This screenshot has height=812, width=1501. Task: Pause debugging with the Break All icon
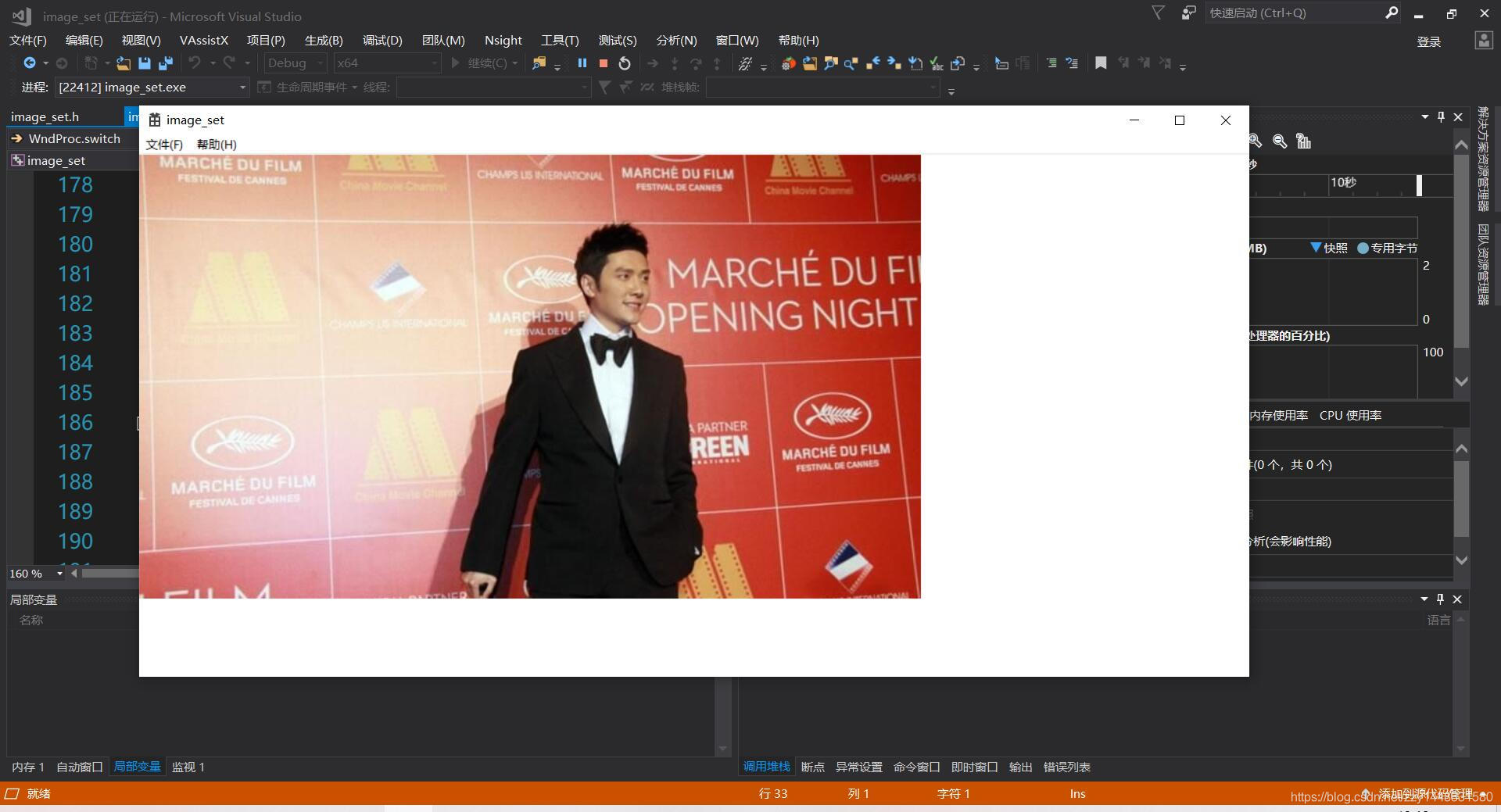coord(582,63)
